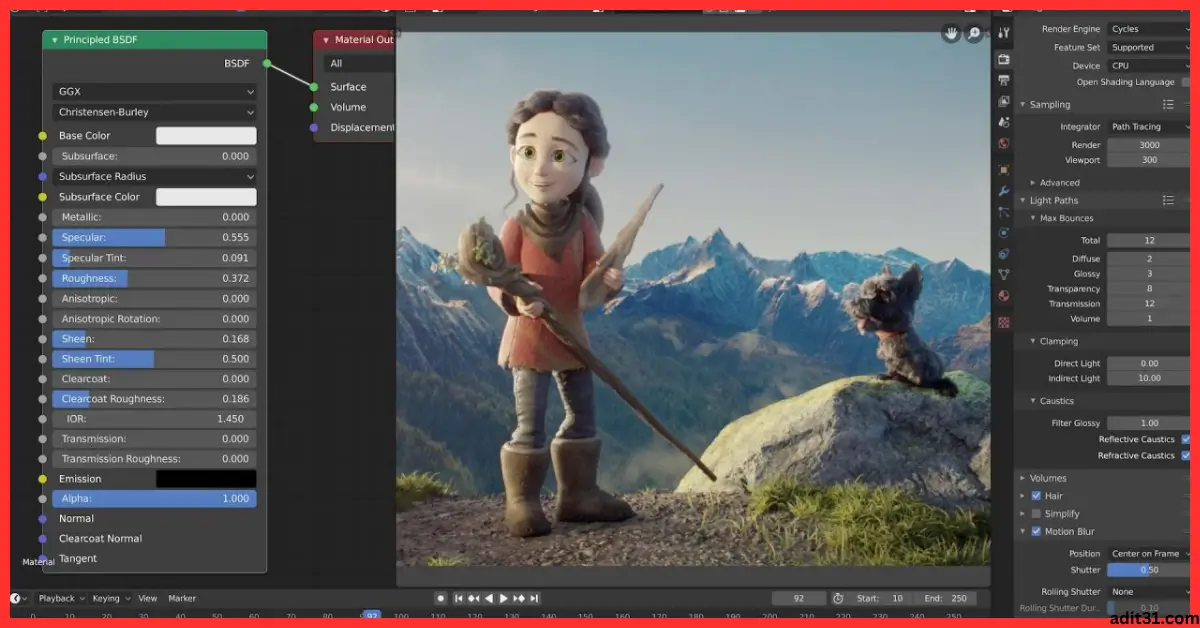Viewport: 1200px width, 628px height.
Task: Open the Integrator Path Tracing dropdown
Action: (1148, 127)
